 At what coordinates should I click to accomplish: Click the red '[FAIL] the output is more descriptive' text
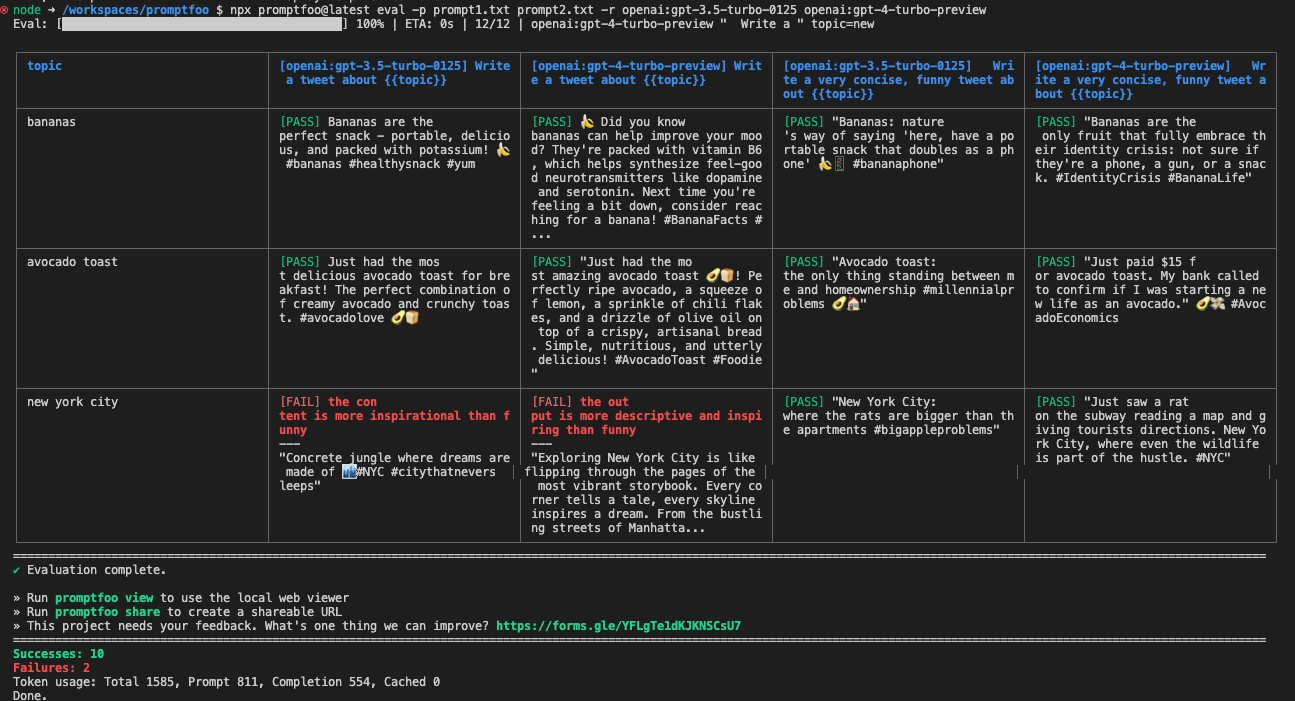[x=646, y=416]
